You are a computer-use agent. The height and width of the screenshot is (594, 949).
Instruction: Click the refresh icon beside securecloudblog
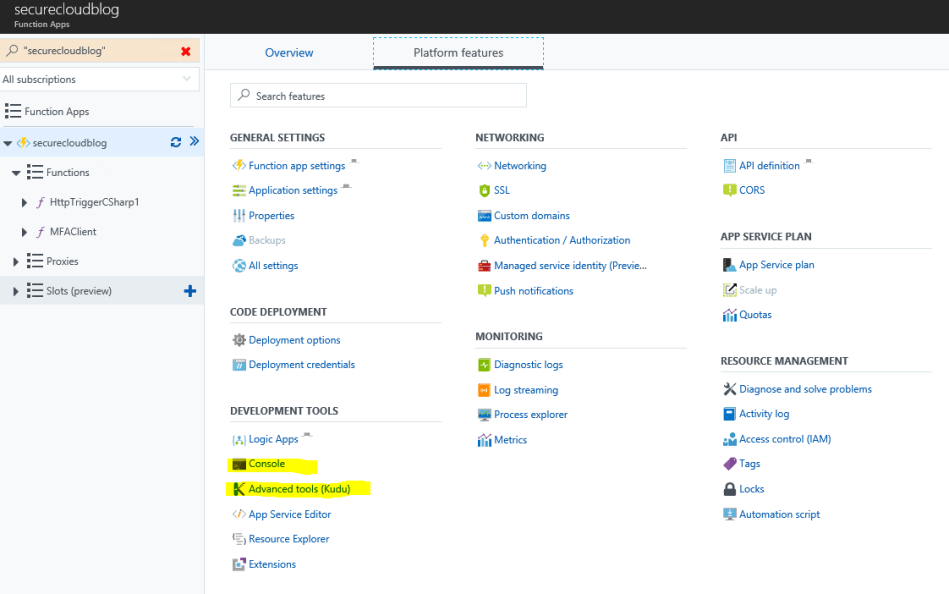[x=176, y=142]
